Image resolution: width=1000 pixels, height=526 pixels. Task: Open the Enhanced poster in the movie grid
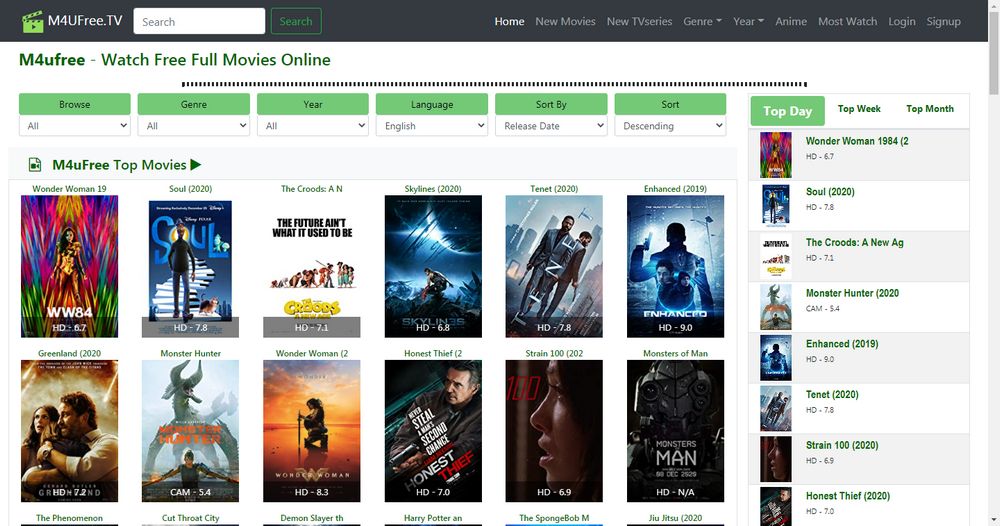(675, 267)
